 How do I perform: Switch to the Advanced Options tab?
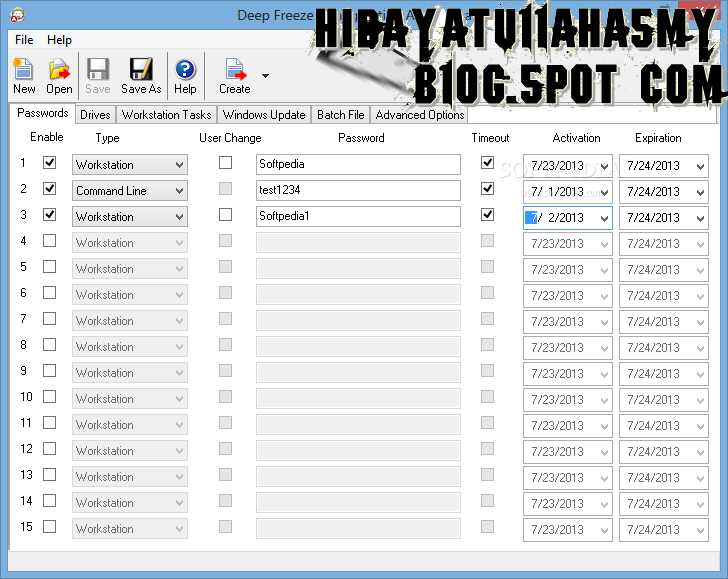click(420, 115)
